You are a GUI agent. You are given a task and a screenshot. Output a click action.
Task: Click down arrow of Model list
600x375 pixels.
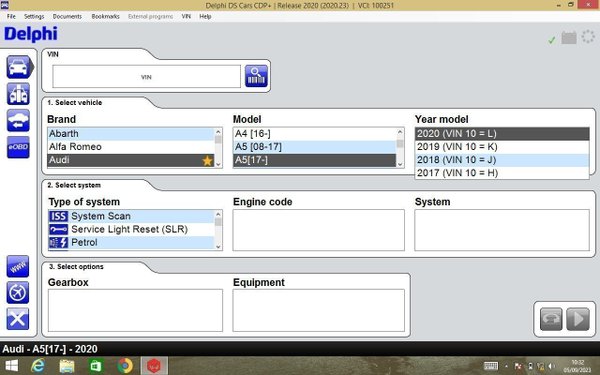[x=400, y=164]
